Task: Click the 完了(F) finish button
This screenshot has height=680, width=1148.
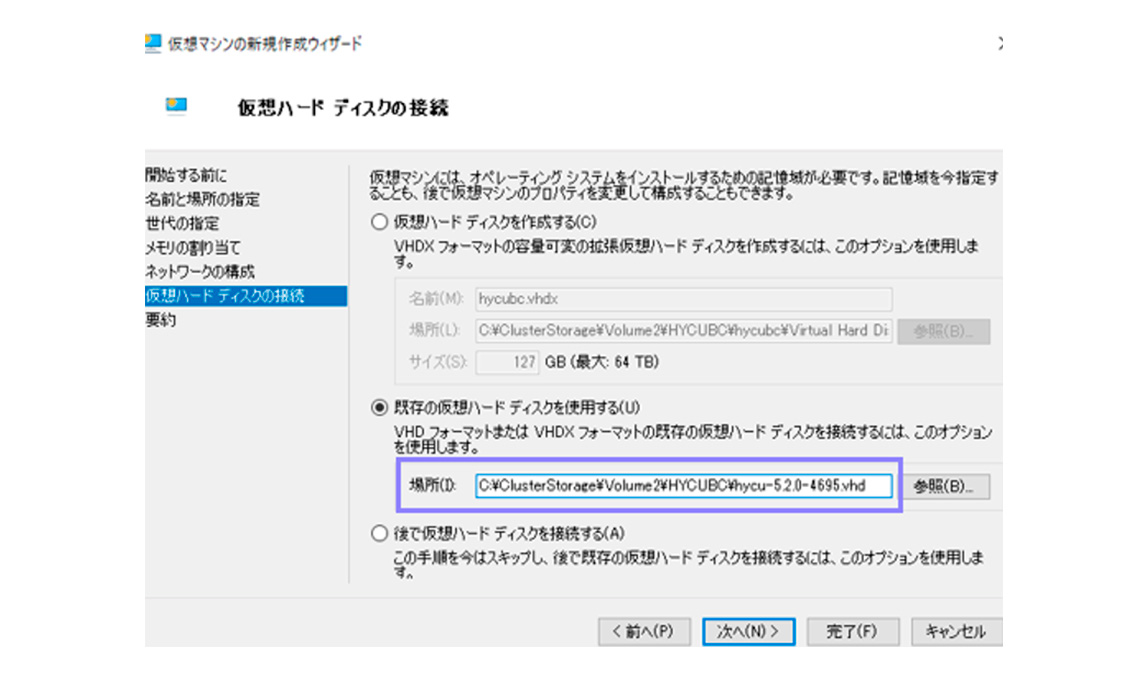Action: (850, 631)
